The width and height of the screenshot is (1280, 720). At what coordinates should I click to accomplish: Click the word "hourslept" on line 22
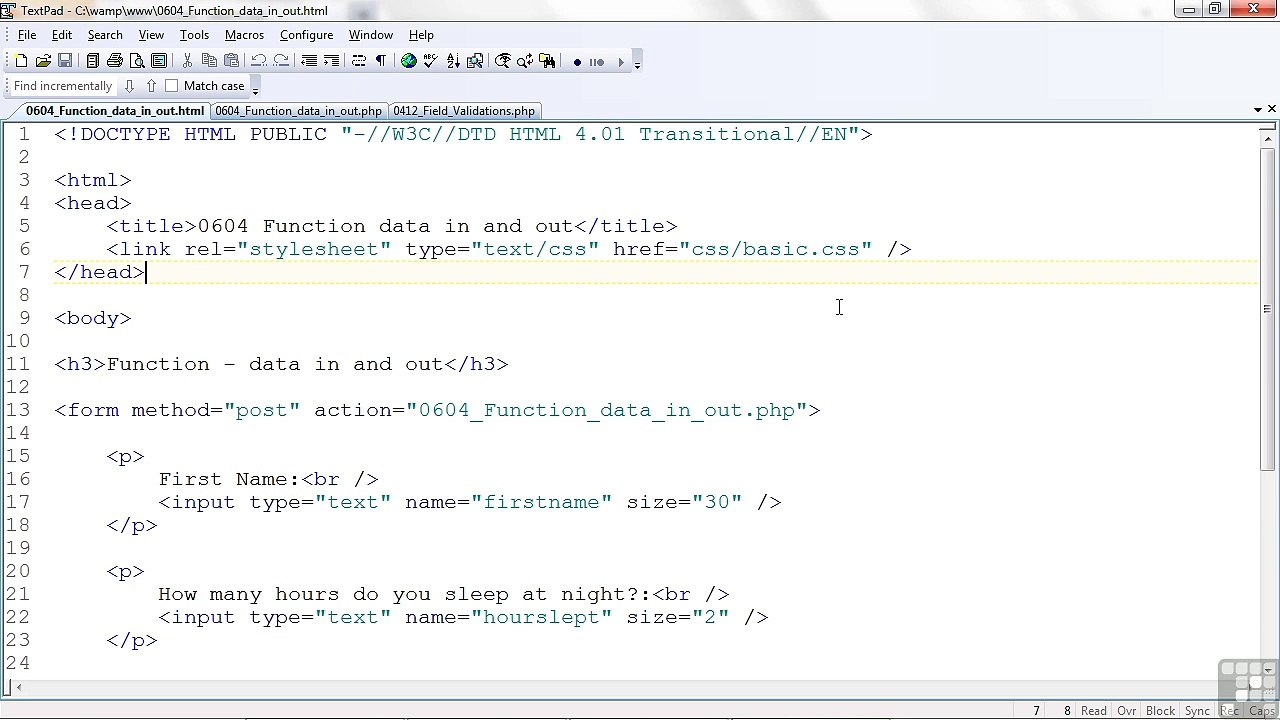click(541, 617)
